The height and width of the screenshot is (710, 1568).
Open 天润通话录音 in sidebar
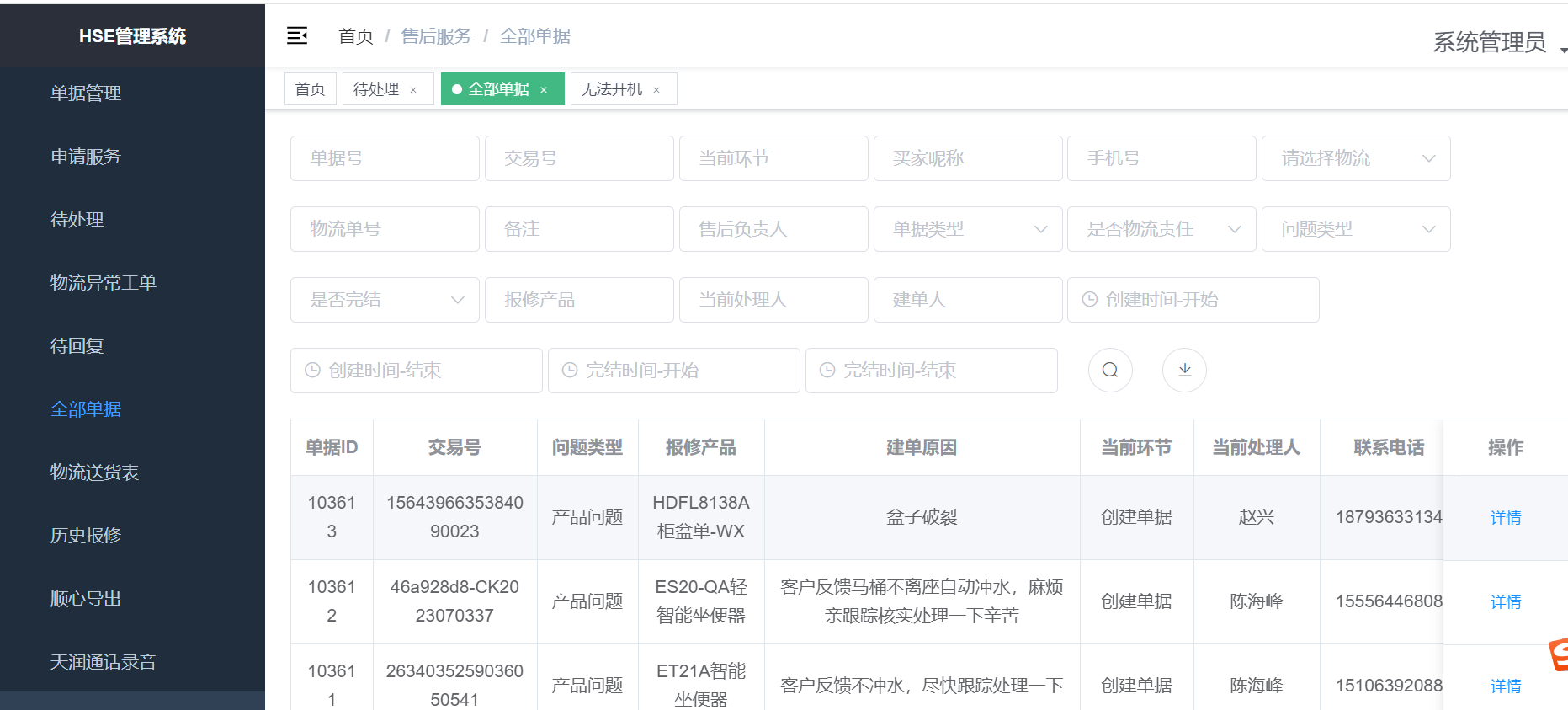[x=132, y=661]
